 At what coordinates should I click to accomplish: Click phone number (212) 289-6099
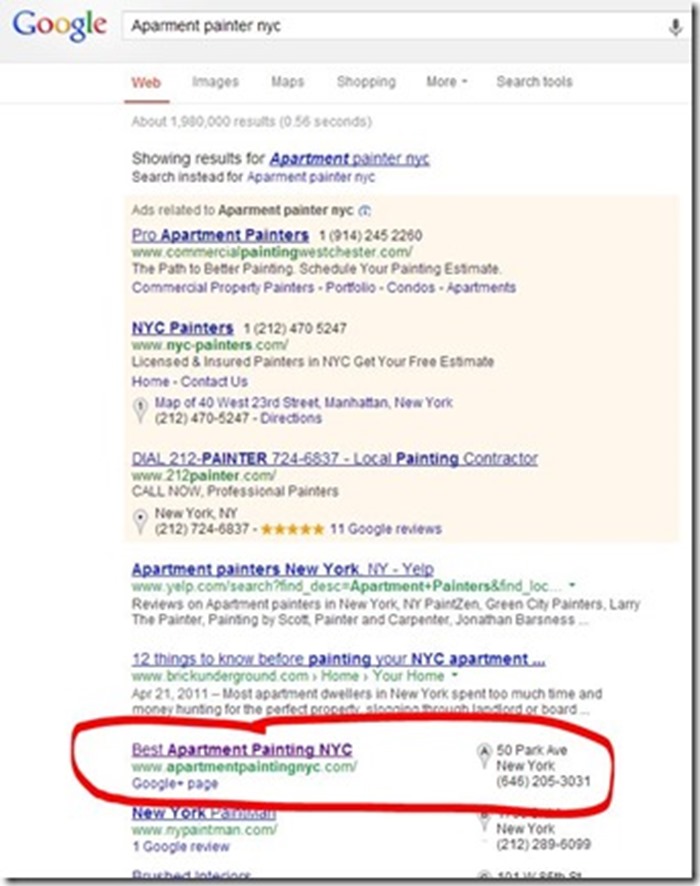click(544, 844)
